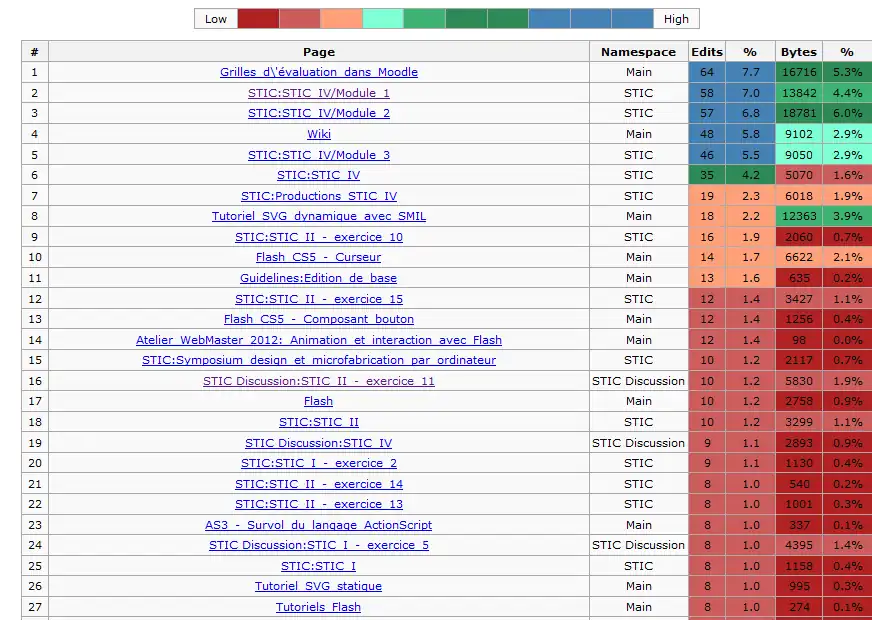Screen dimensions: 872x620
Task: Open Atelier WebMaster 2012 Flash animation link
Action: click(319, 340)
